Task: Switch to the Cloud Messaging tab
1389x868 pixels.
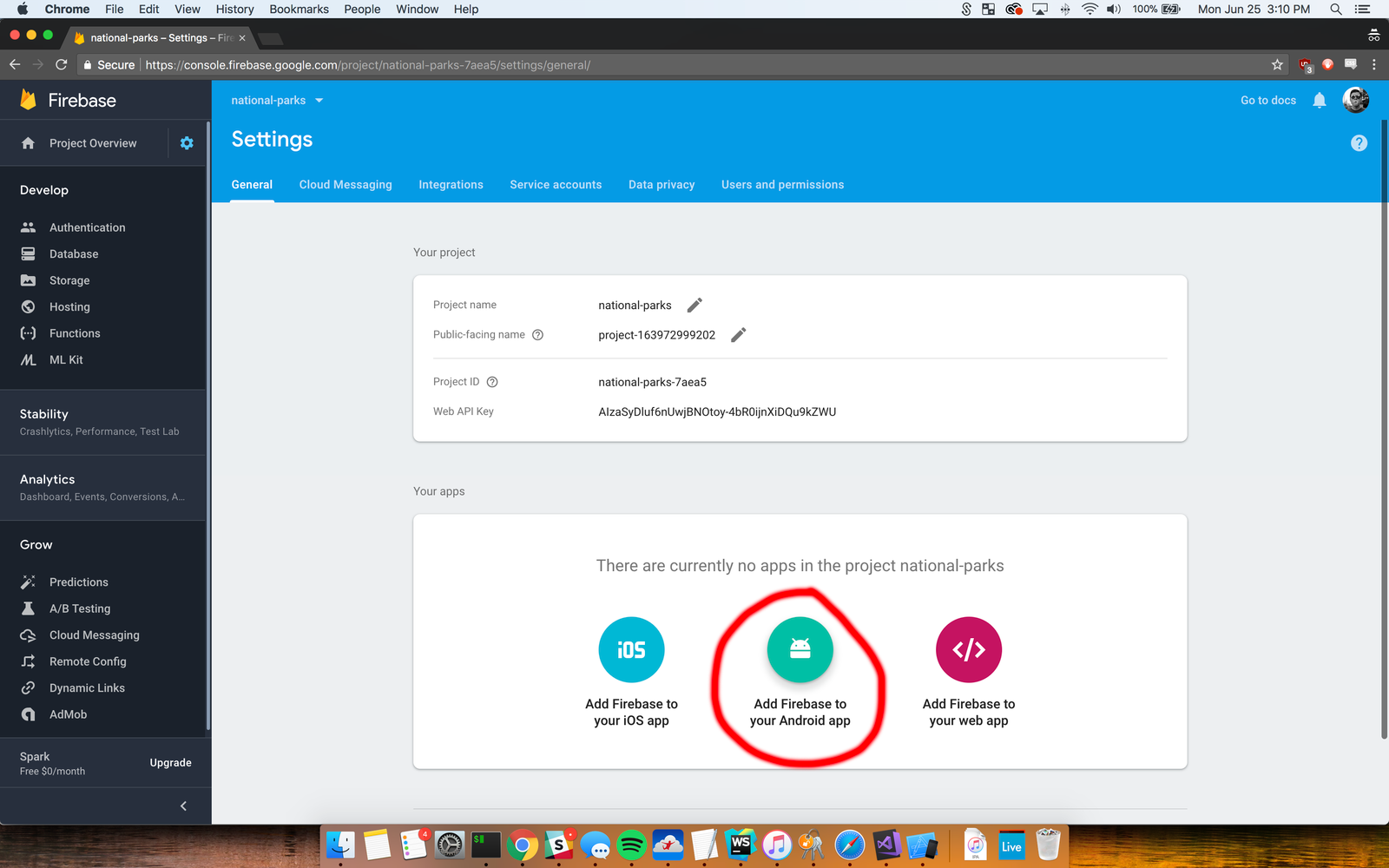Action: click(x=346, y=185)
